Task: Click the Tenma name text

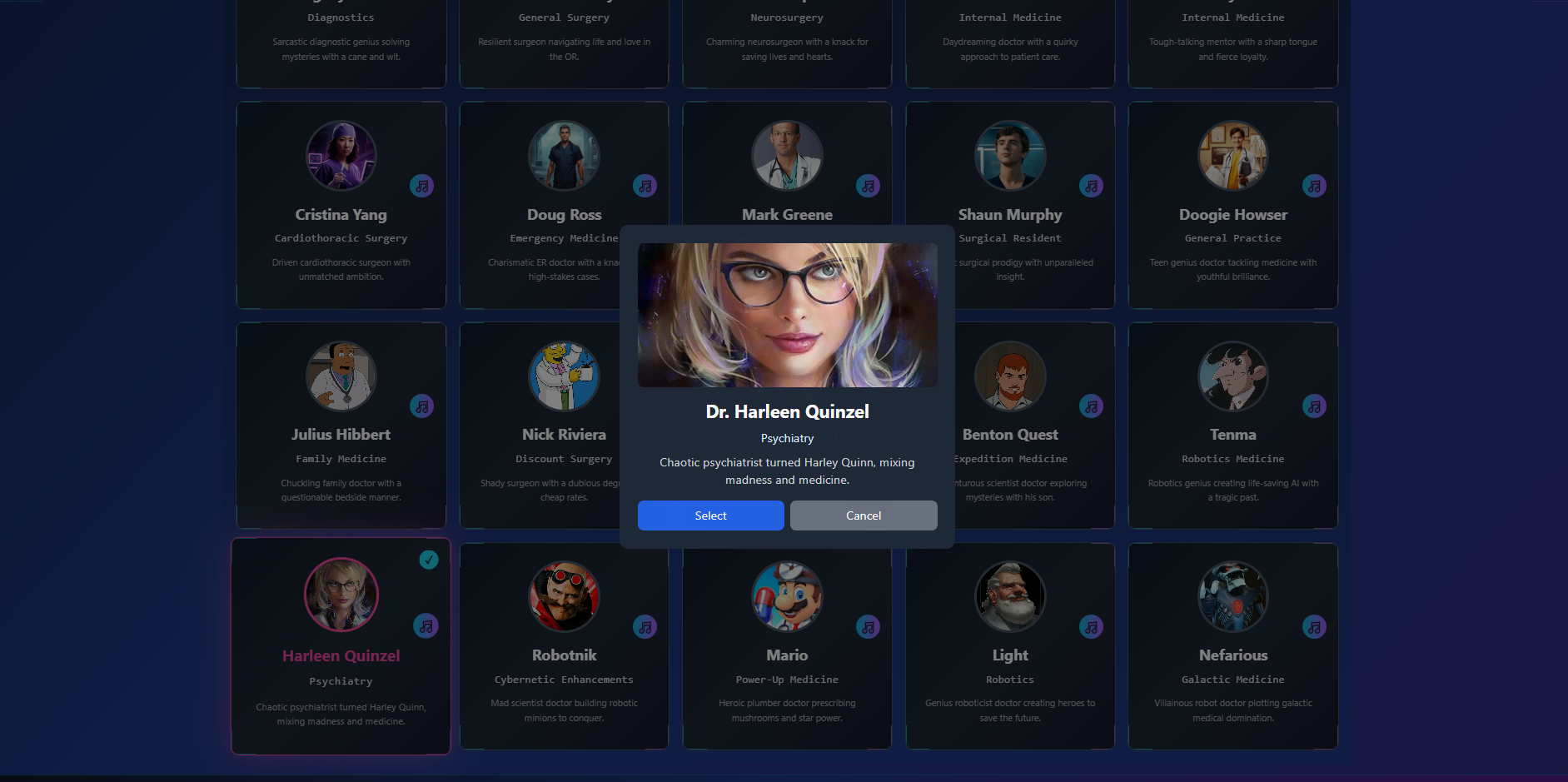Action: click(x=1233, y=435)
